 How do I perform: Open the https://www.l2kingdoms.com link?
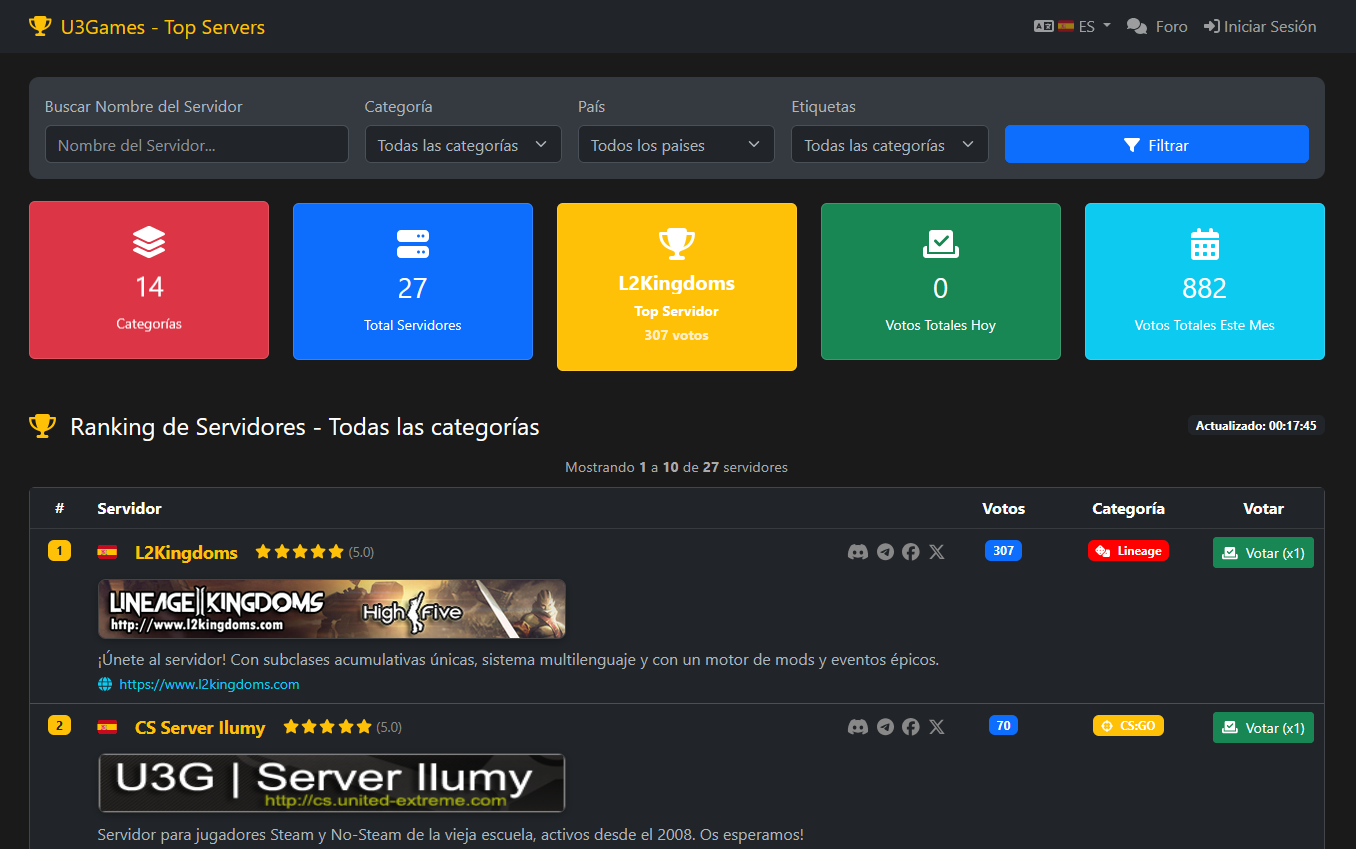pyautogui.click(x=209, y=684)
